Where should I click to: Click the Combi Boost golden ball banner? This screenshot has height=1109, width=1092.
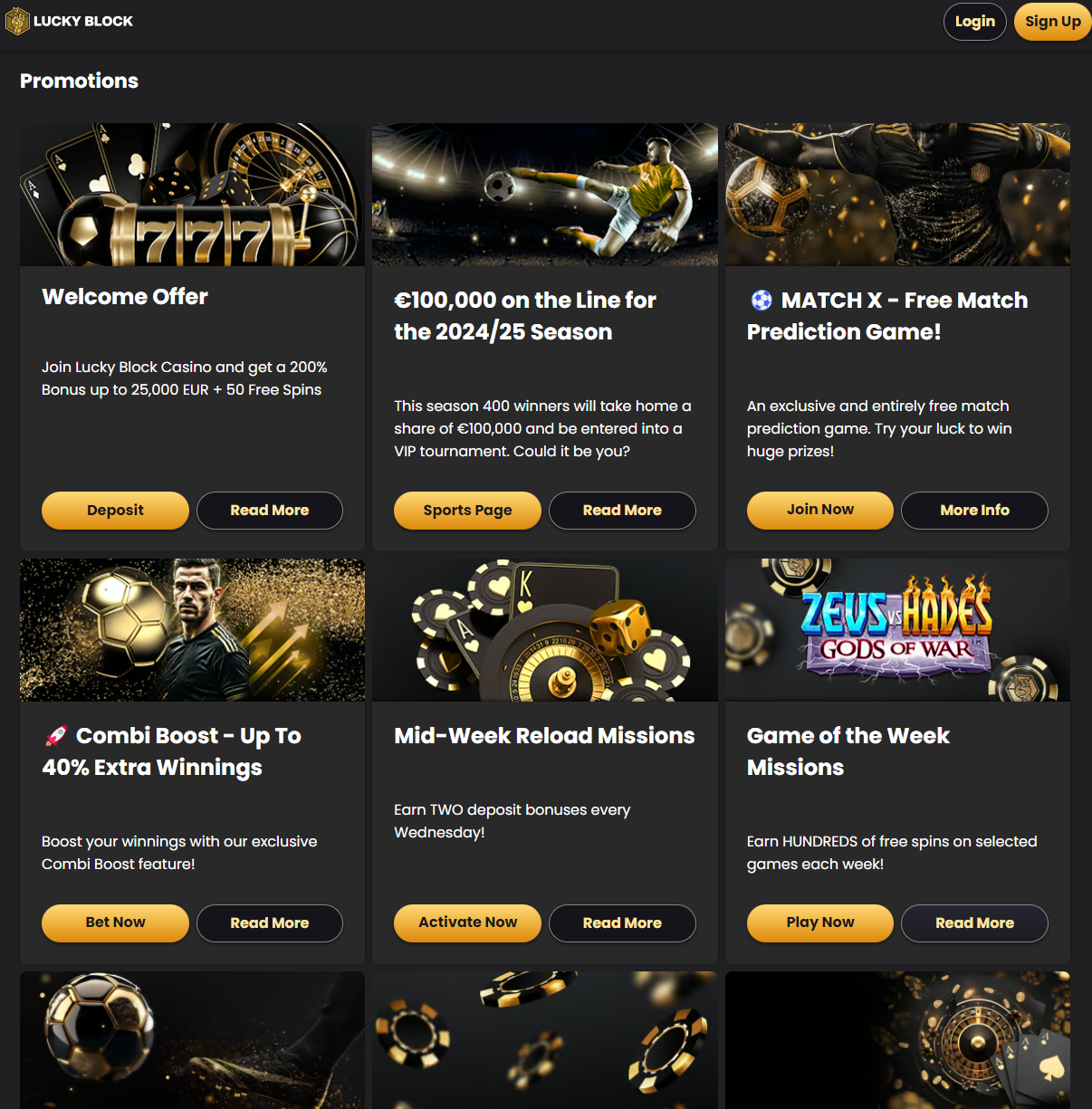point(192,630)
